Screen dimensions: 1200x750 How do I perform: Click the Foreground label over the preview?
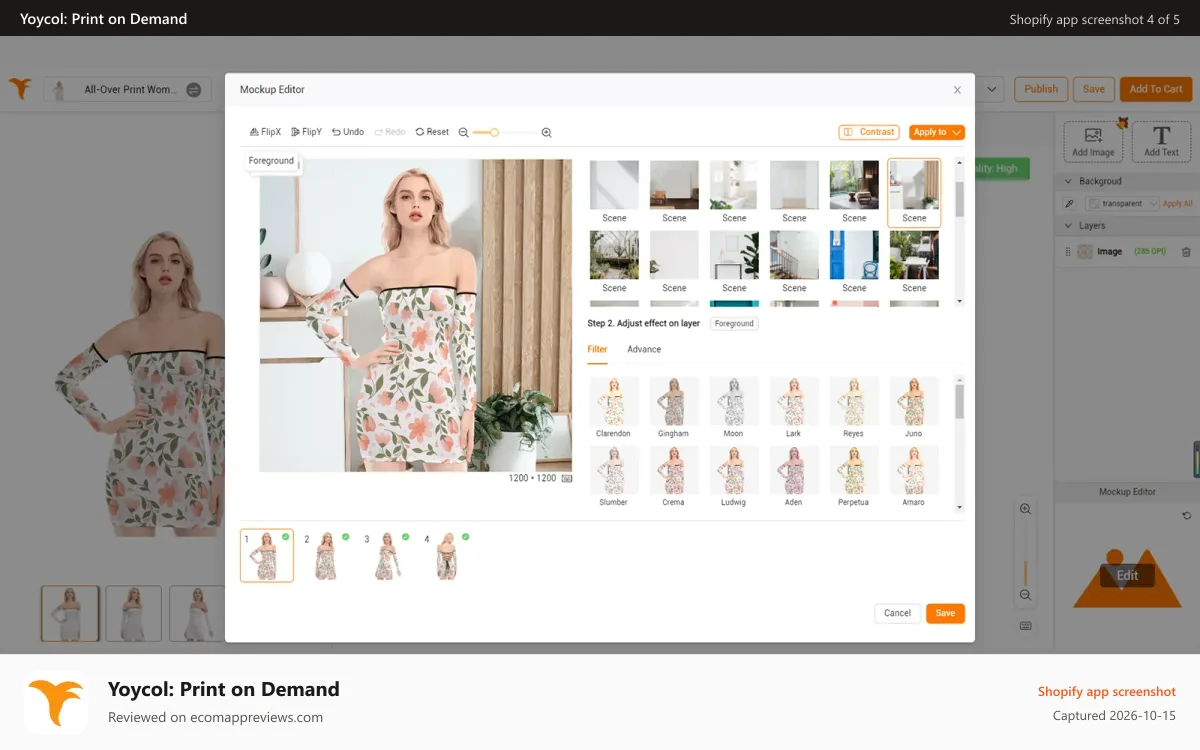(x=271, y=161)
